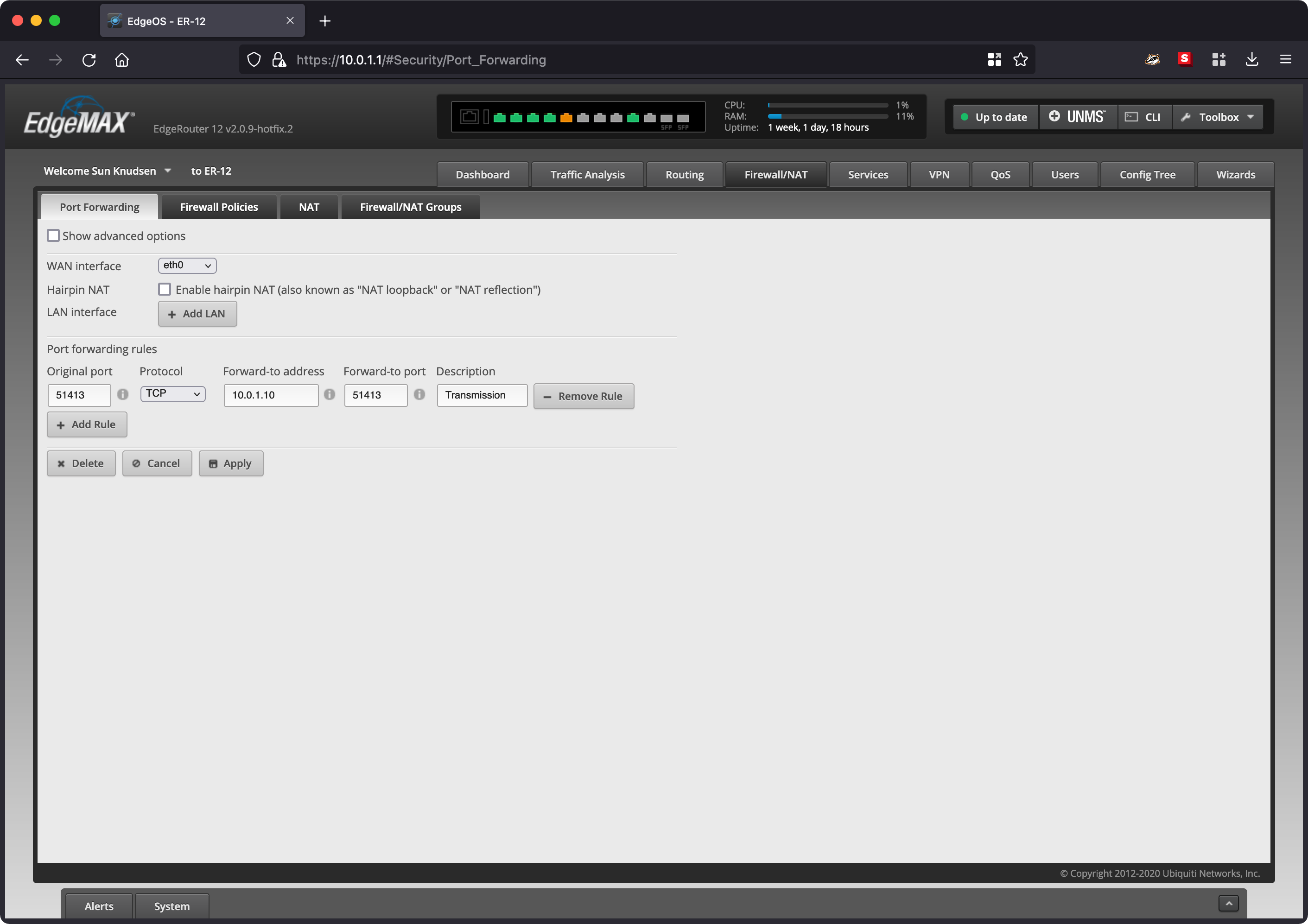The width and height of the screenshot is (1308, 924).
Task: Click the Apply button
Action: click(231, 463)
